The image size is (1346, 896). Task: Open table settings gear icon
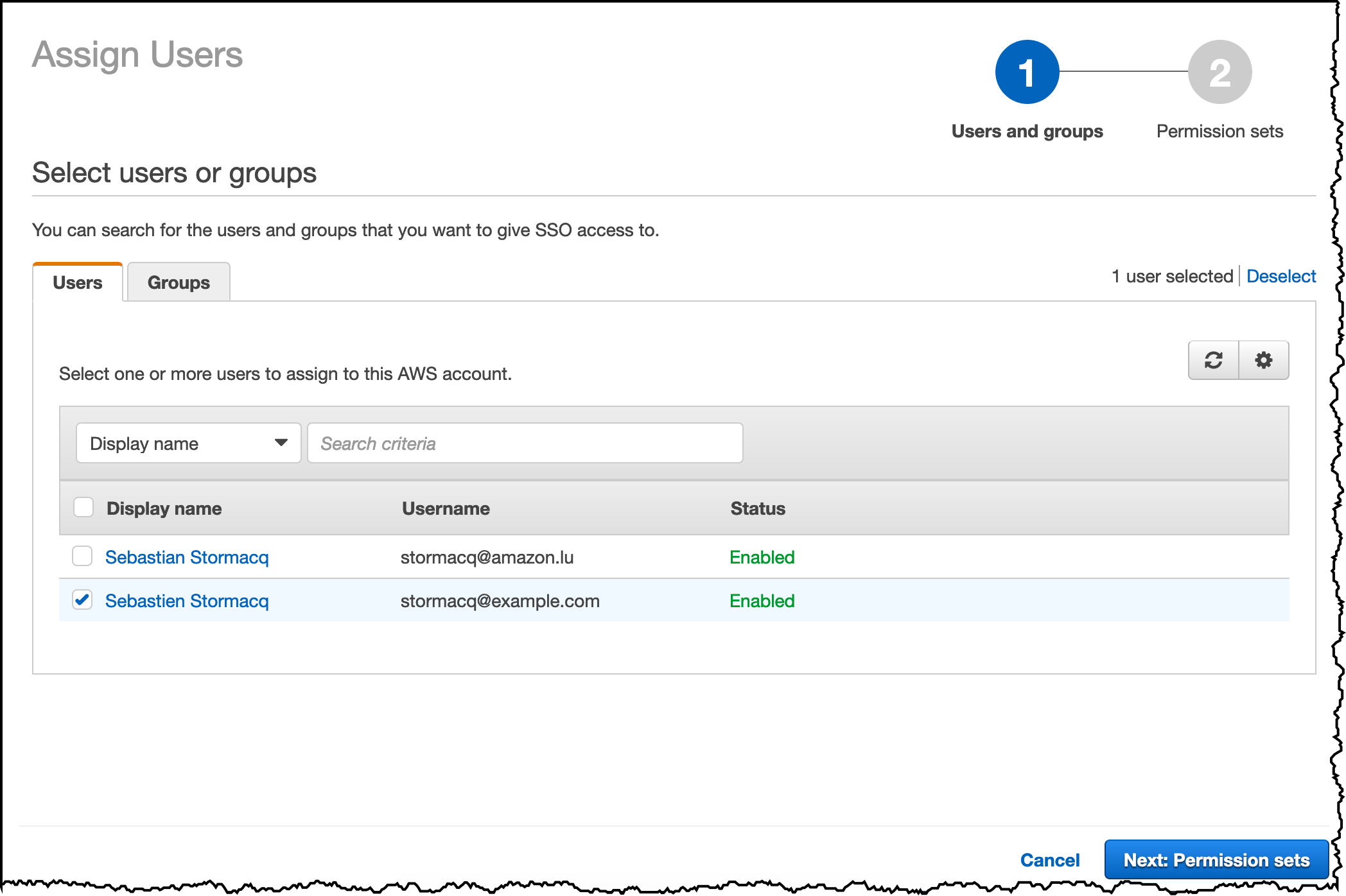1263,360
